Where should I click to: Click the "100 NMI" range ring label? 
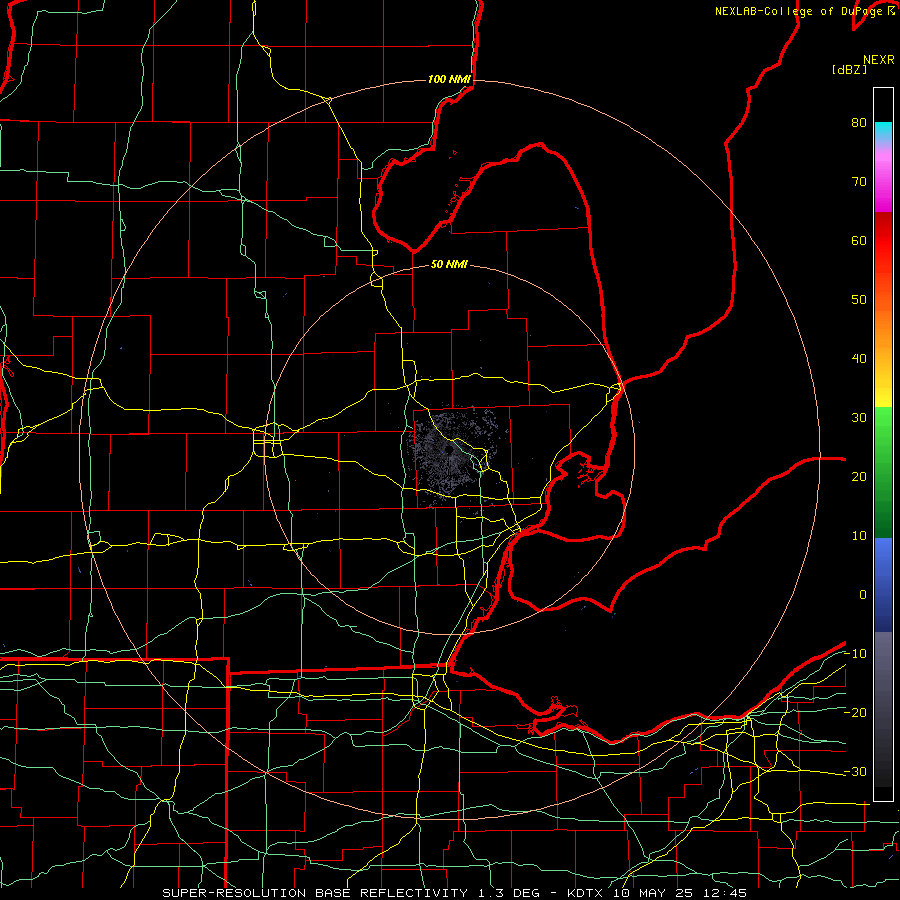(x=449, y=79)
